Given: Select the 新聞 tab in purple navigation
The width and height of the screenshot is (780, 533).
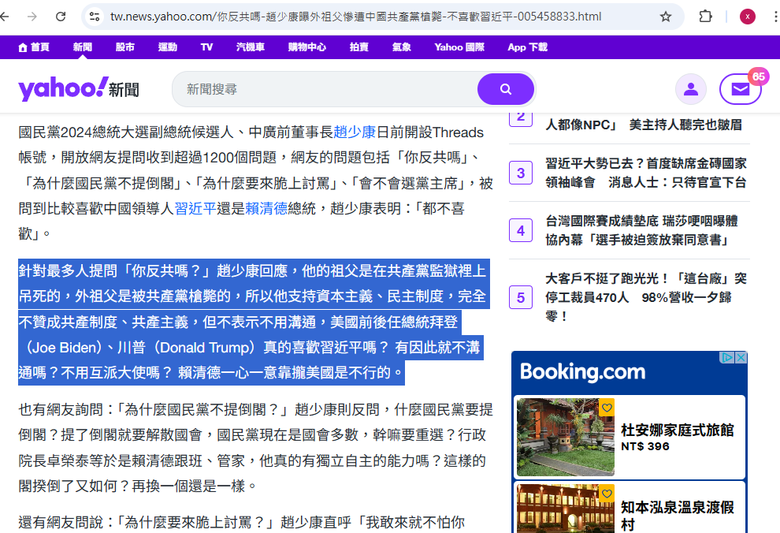Looking at the screenshot, I should 83,47.
